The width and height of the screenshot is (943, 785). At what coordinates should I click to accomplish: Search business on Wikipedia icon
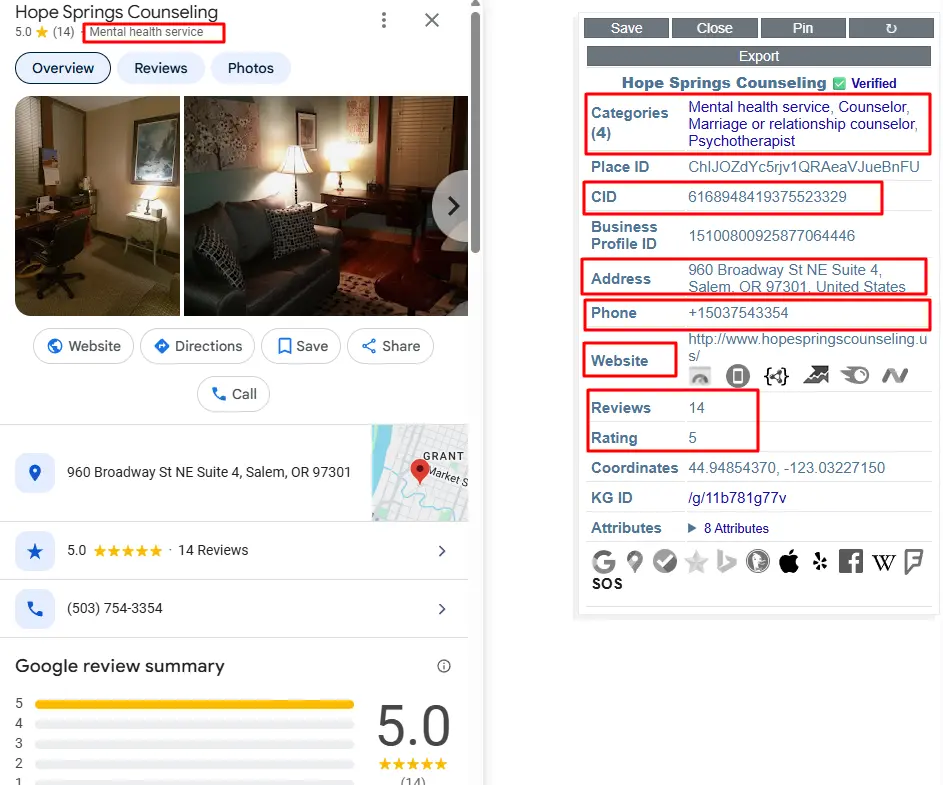tap(883, 563)
